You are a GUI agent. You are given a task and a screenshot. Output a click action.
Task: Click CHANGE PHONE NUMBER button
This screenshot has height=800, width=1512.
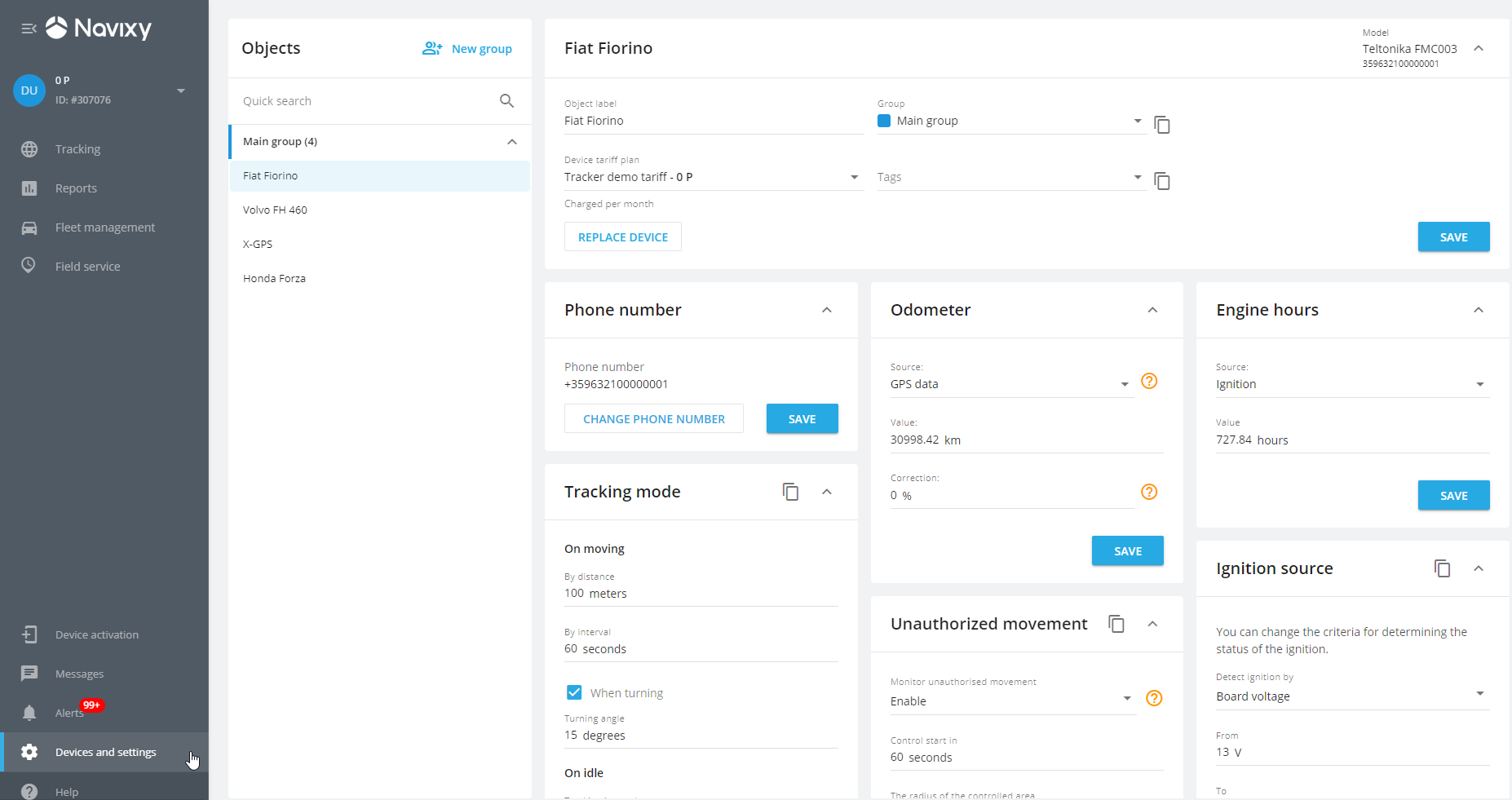653,419
